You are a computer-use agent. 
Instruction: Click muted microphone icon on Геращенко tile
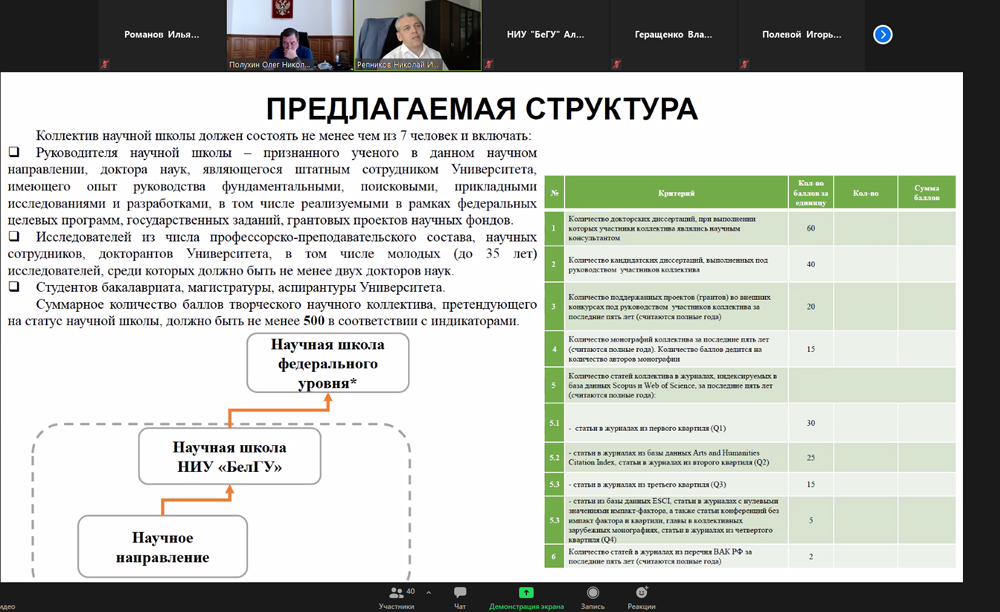point(616,63)
